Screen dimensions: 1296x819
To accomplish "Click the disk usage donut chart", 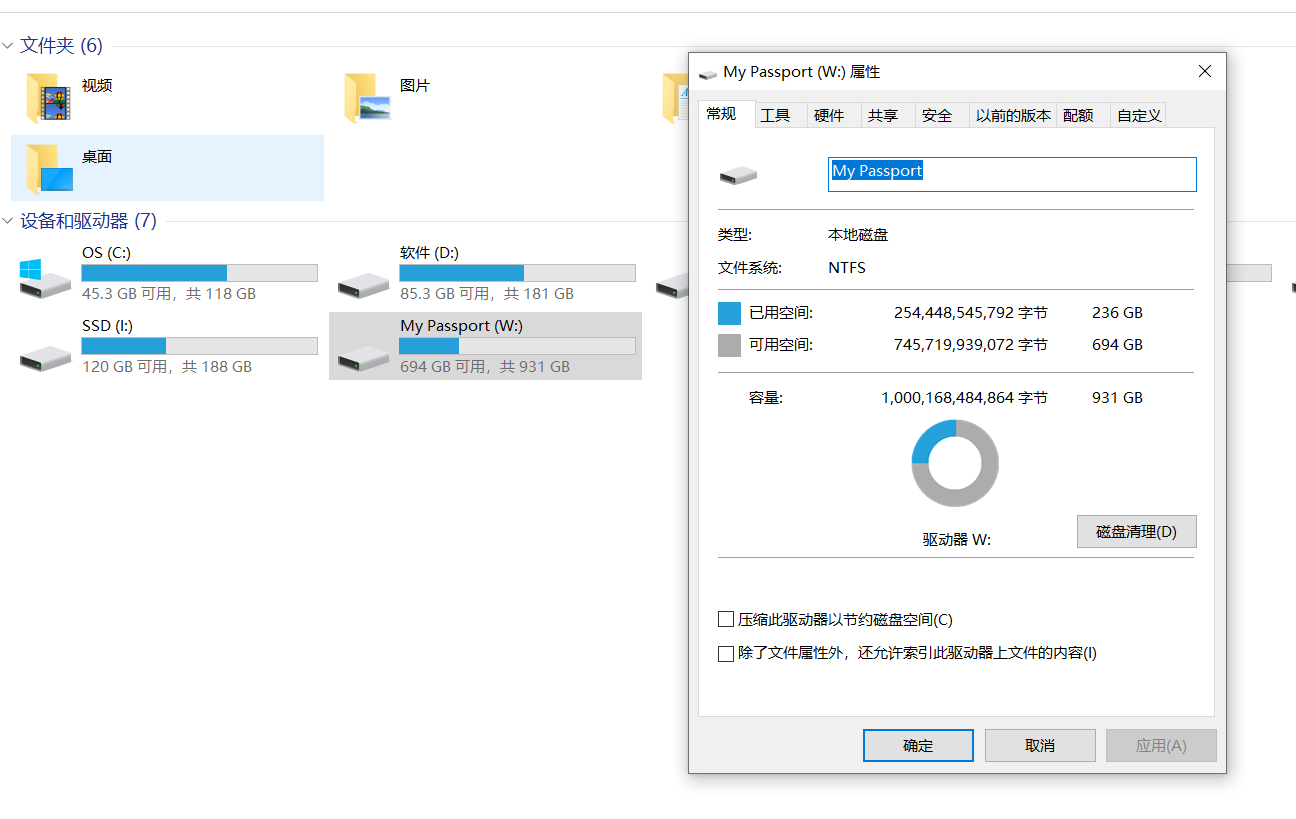I will point(955,463).
